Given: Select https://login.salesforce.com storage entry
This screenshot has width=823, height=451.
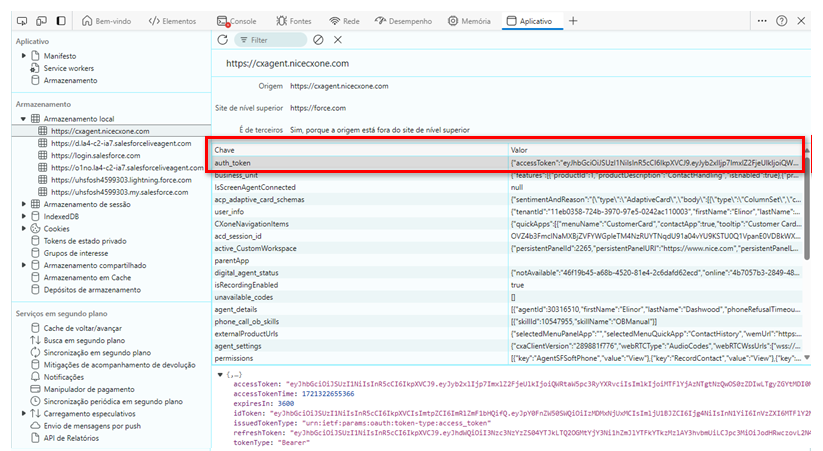Looking at the screenshot, I should pyautogui.click(x=95, y=155).
